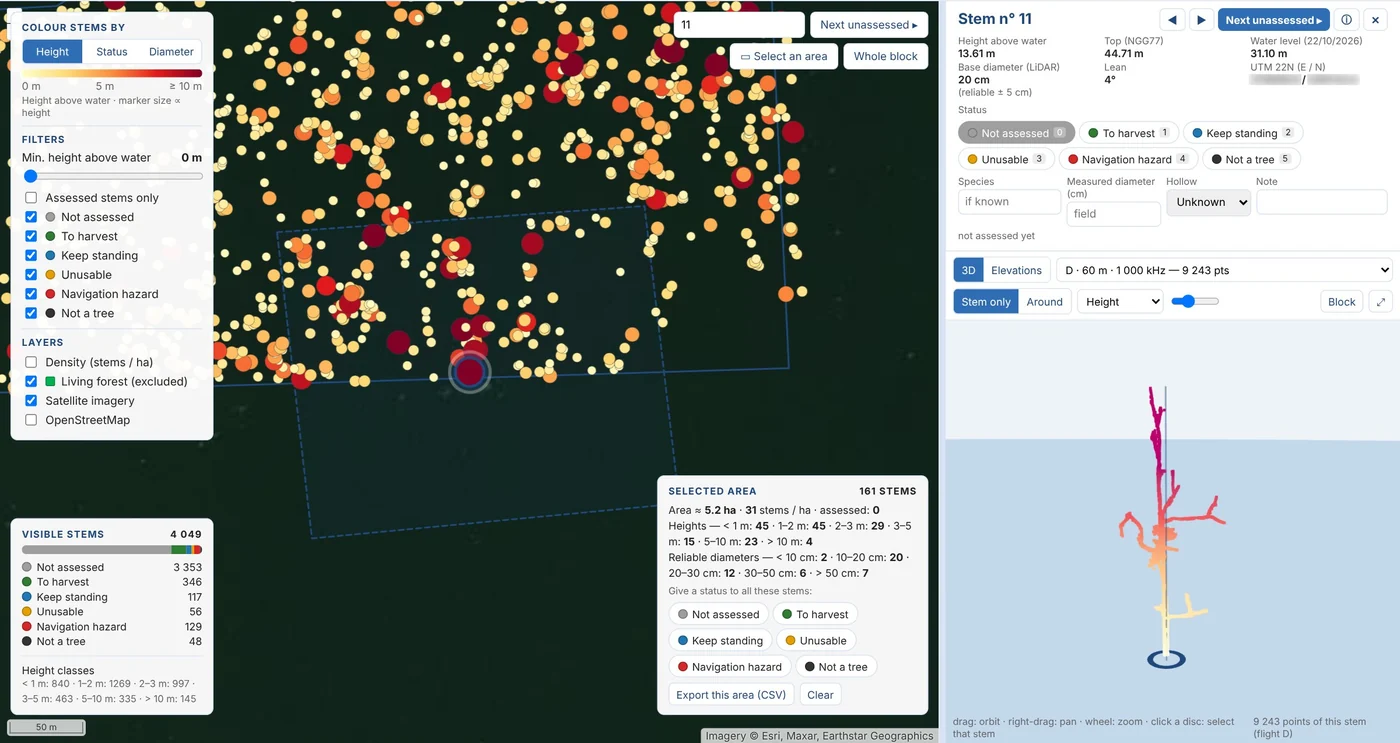Uncheck the Unusable filter checkbox
Screen dimensions: 1400x743
pyautogui.click(x=31, y=275)
